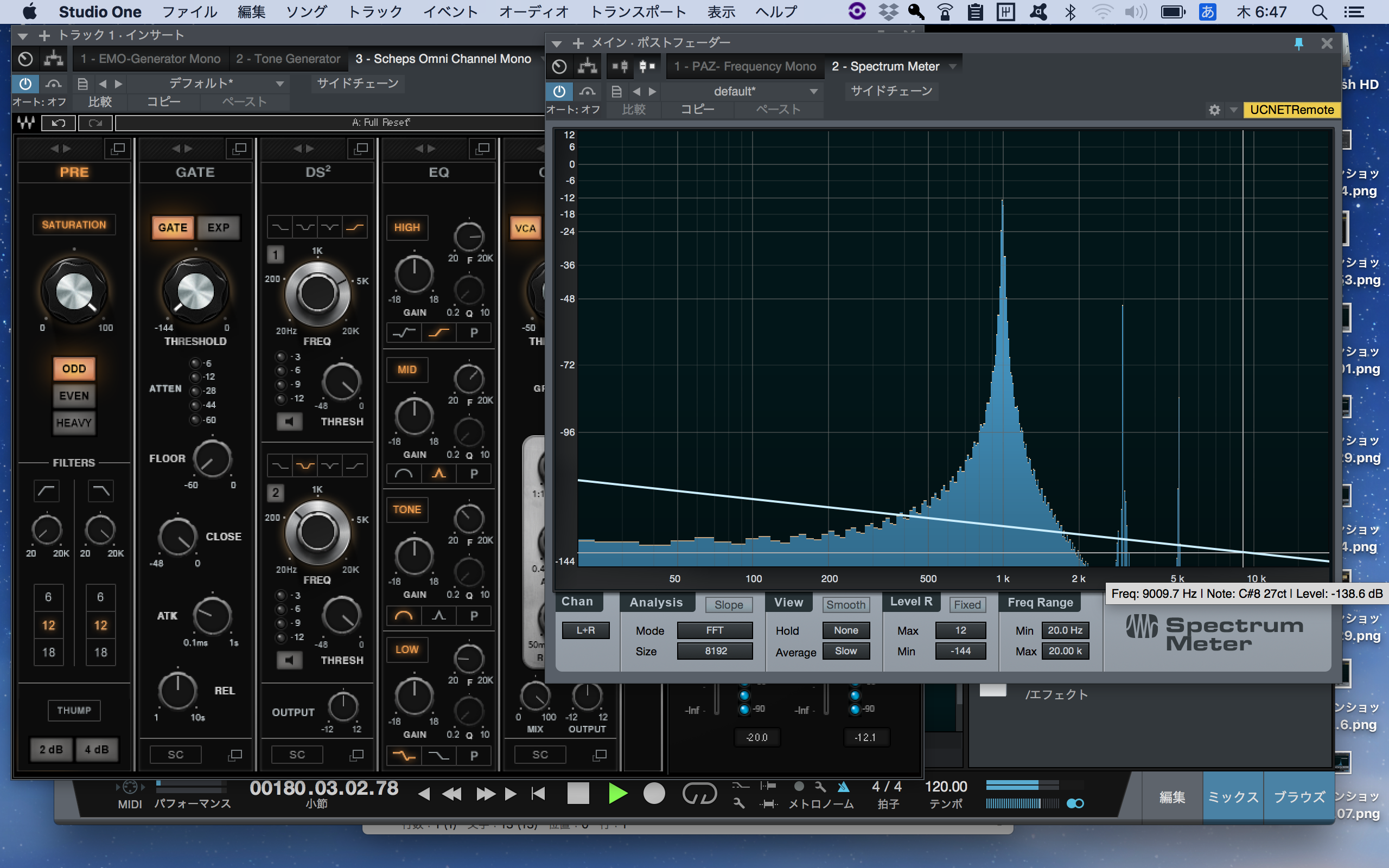
Task: Click the Redo arrow in Waves toolbar
Action: 95,122
